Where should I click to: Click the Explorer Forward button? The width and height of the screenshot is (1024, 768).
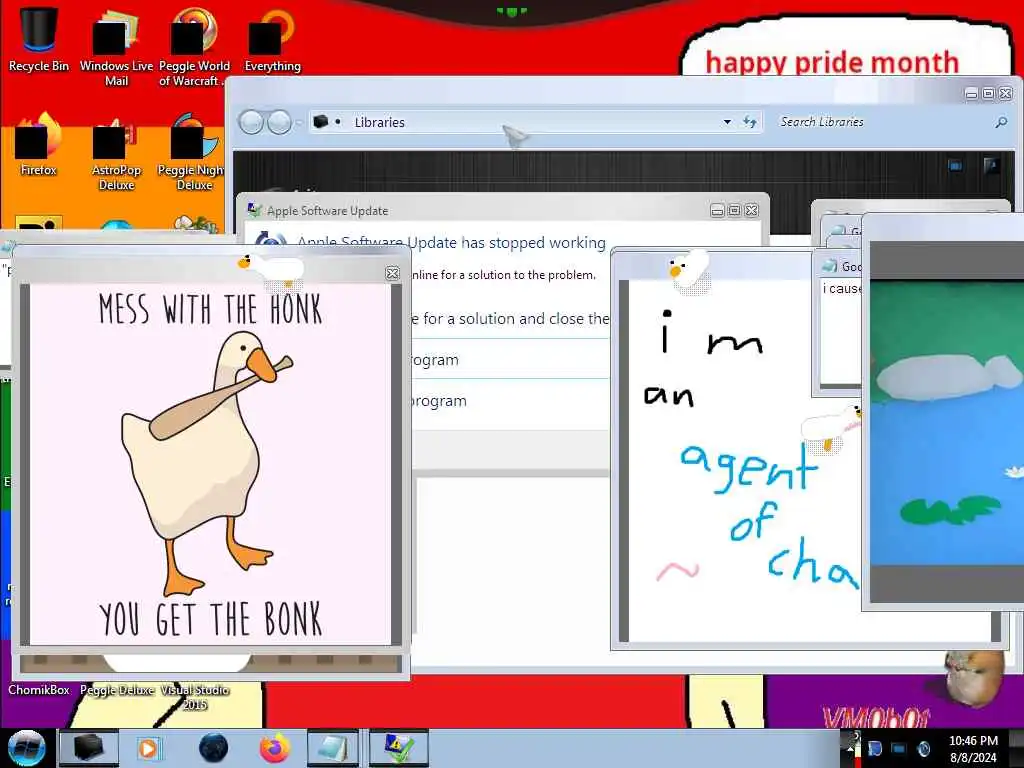280,122
